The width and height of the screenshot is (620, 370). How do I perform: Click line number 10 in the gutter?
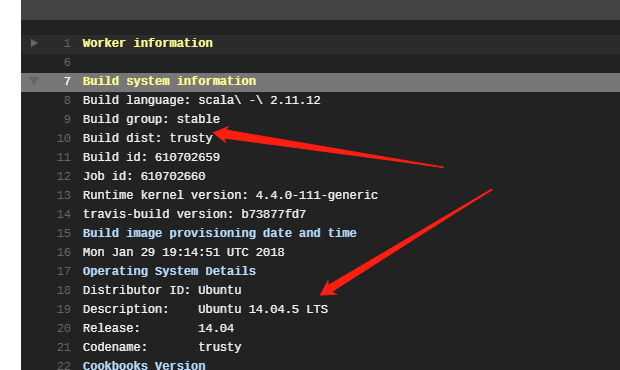click(x=64, y=138)
